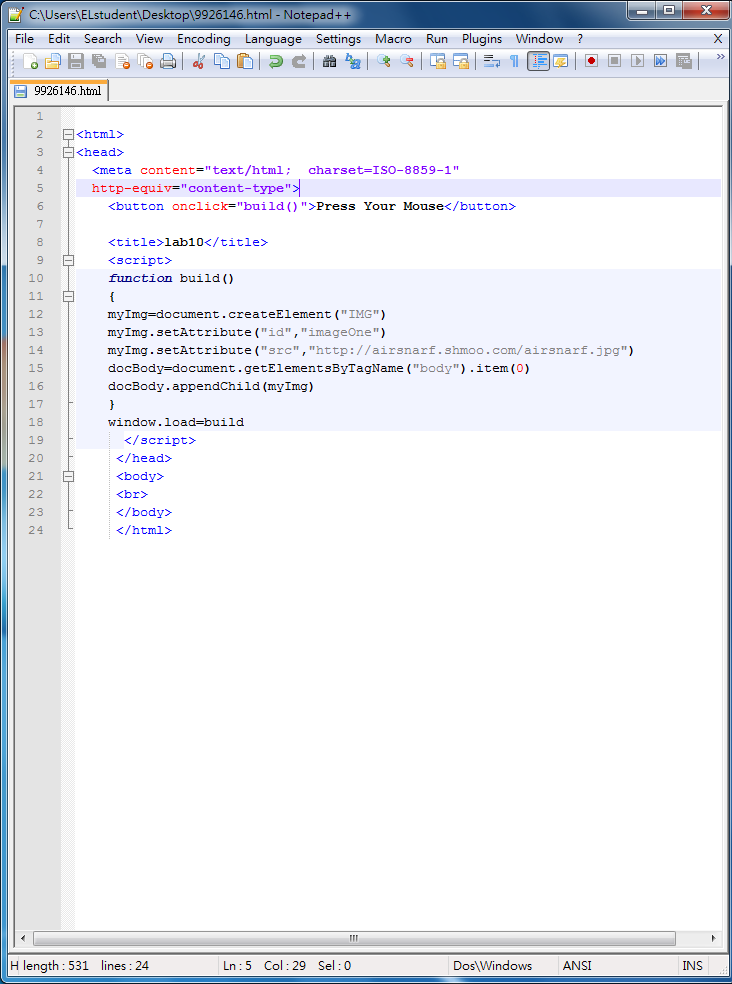
Task: Click the Close All documents icon
Action: (145, 61)
